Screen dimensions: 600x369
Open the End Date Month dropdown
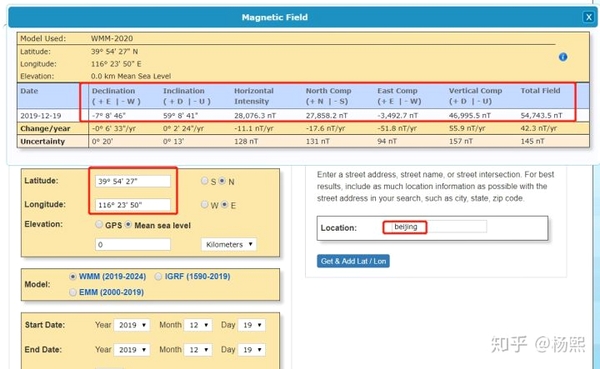198,349
